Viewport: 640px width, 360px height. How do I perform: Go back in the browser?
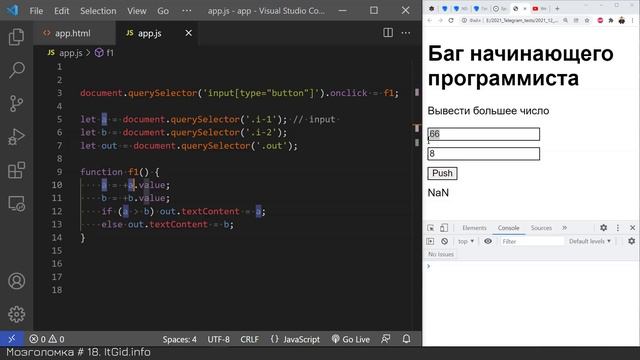[x=430, y=20]
